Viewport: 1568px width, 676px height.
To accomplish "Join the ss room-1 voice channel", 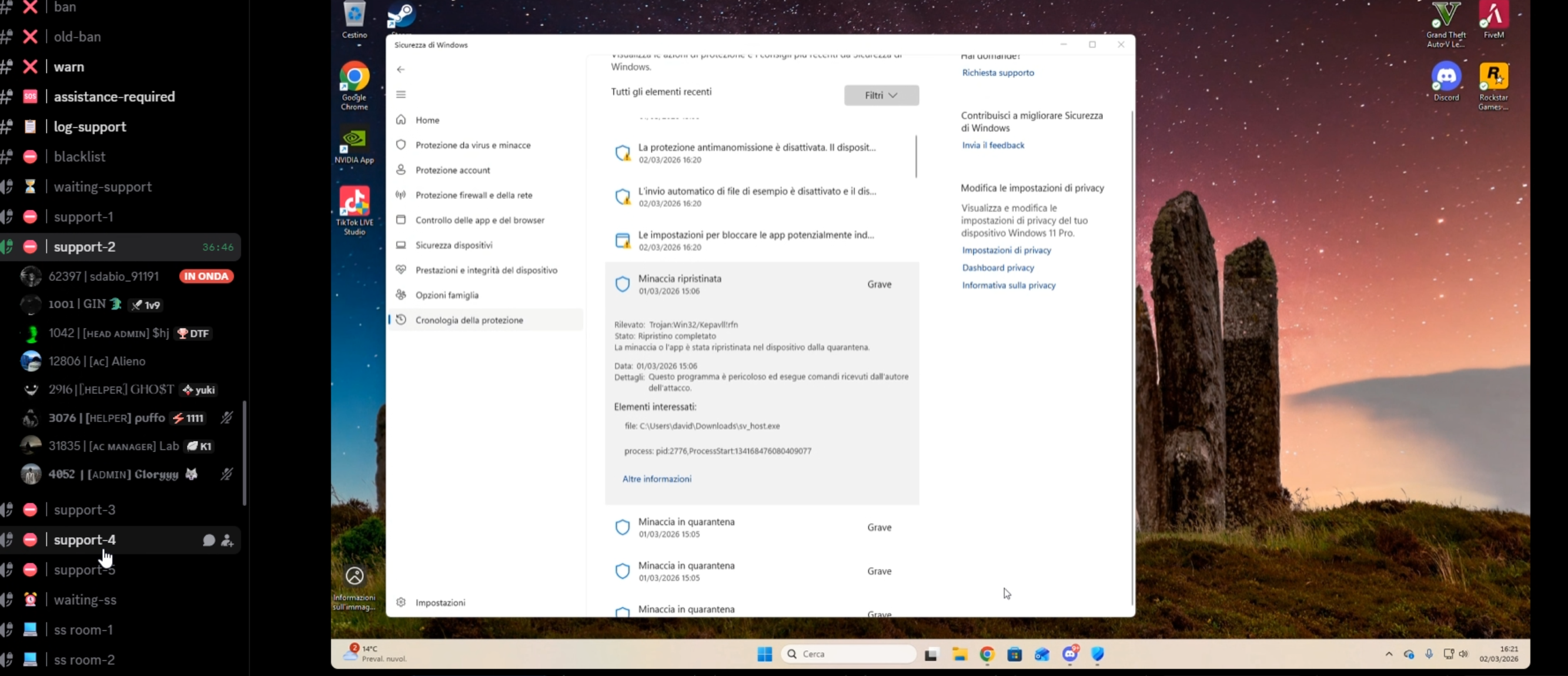I will tap(120, 629).
